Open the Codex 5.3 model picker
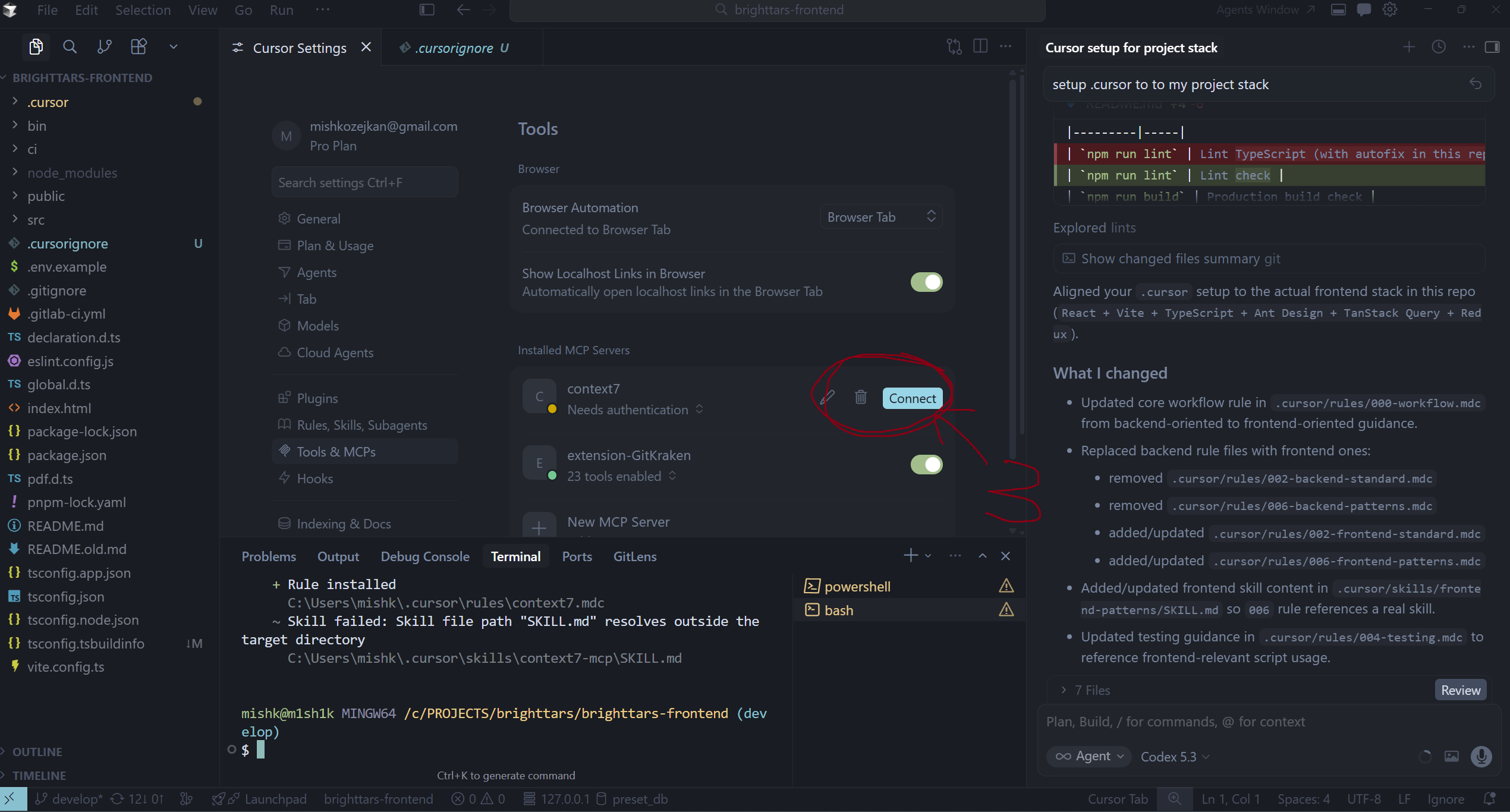 (1175, 756)
